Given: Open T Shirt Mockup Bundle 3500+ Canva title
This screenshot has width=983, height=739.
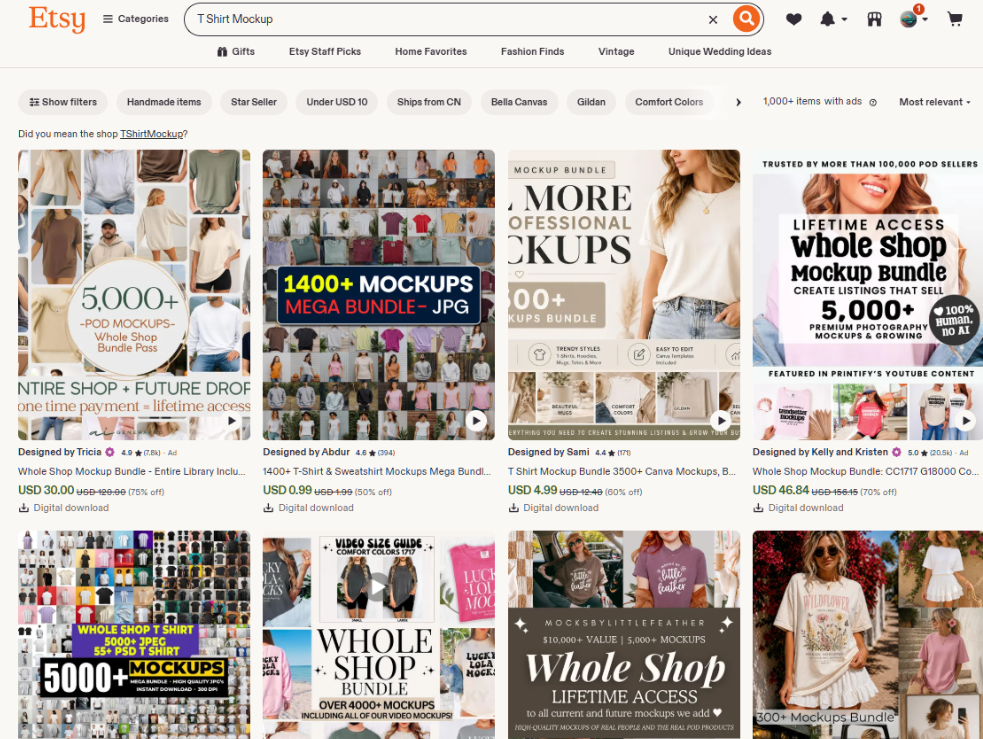Looking at the screenshot, I should point(622,471).
